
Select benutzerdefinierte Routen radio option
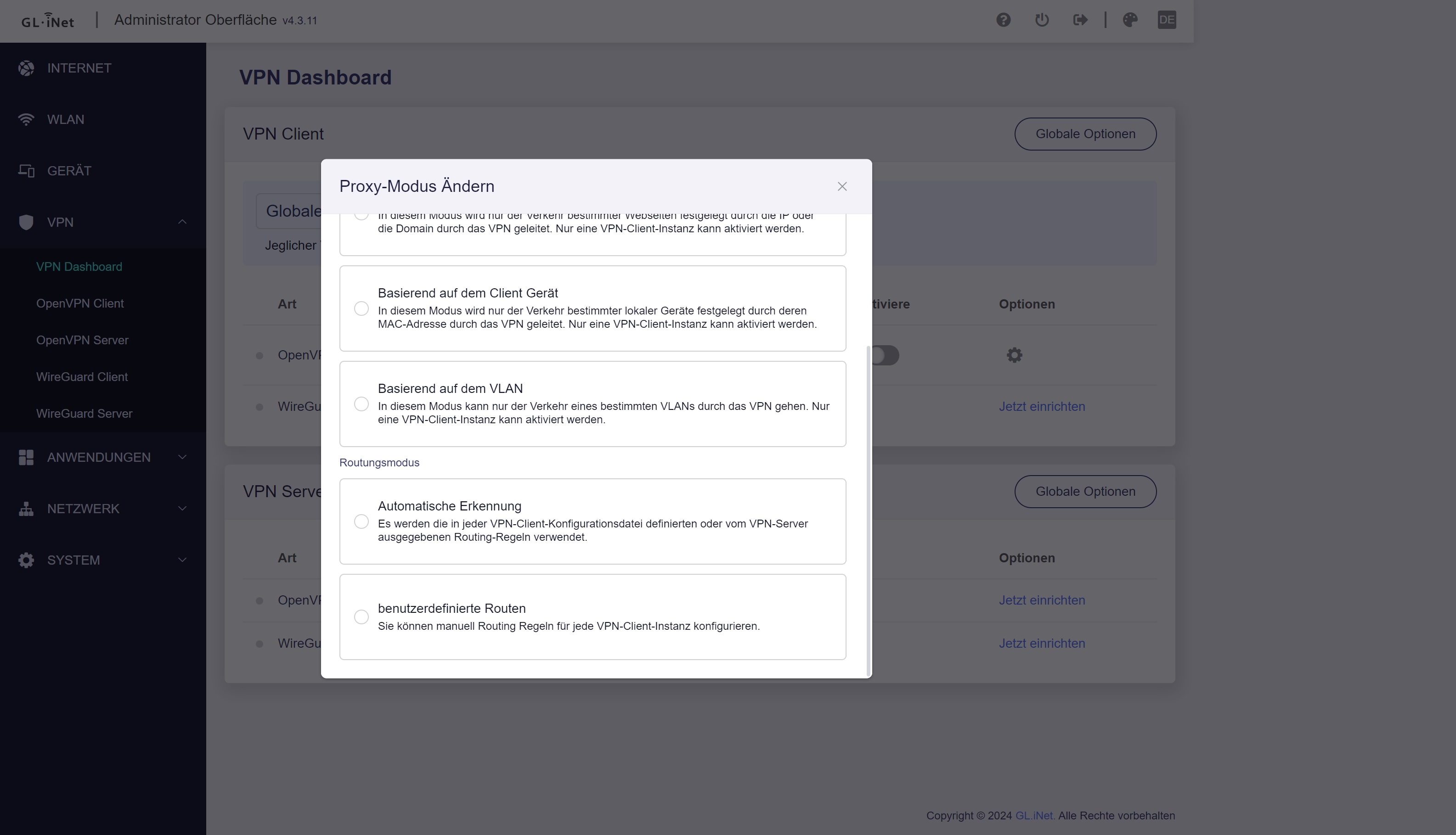(361, 616)
